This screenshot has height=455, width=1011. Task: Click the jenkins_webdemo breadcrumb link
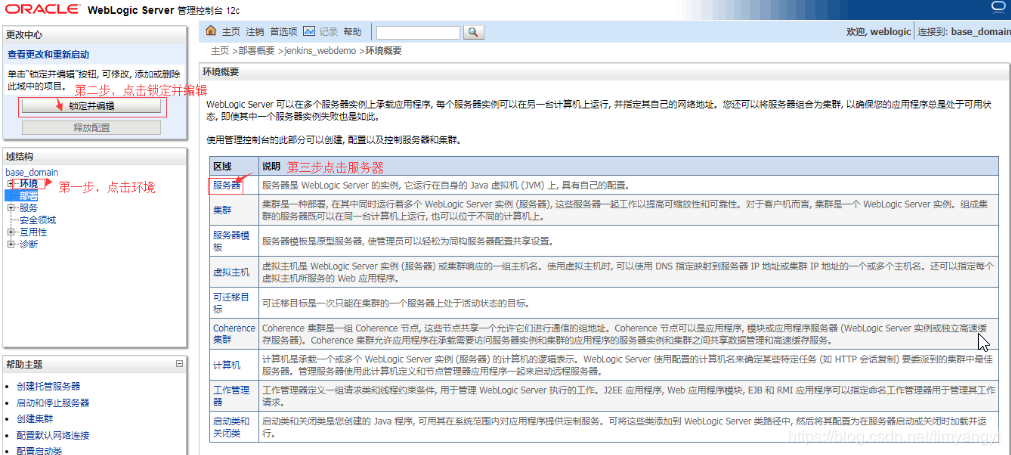click(320, 51)
